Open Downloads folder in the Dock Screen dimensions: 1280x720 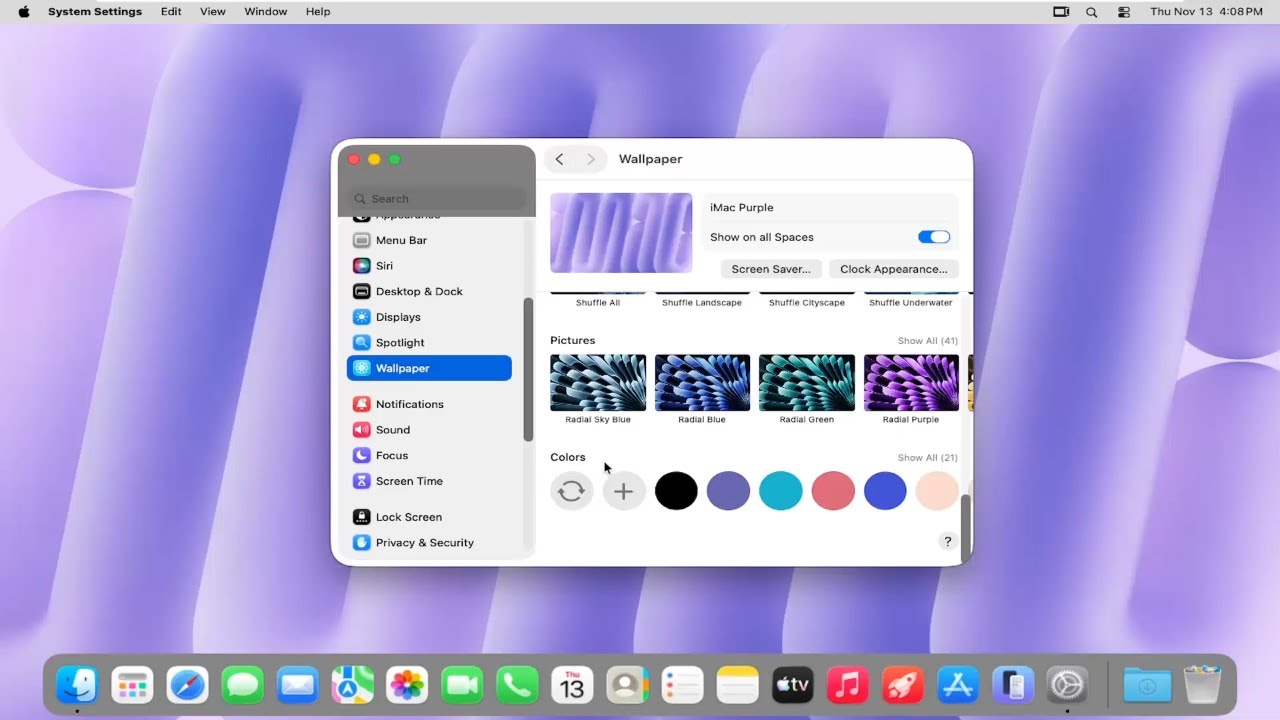[x=1147, y=685]
